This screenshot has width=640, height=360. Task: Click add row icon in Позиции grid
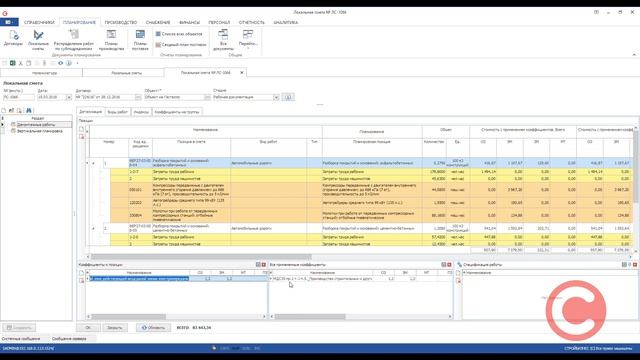click(x=81, y=129)
